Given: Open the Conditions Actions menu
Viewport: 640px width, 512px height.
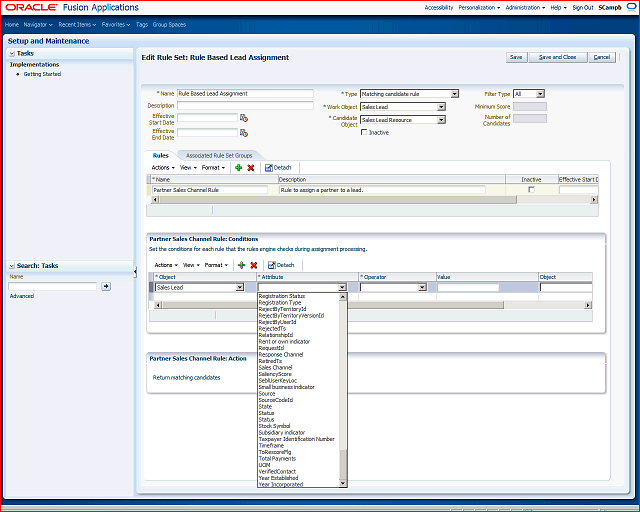Looking at the screenshot, I should coord(166,265).
